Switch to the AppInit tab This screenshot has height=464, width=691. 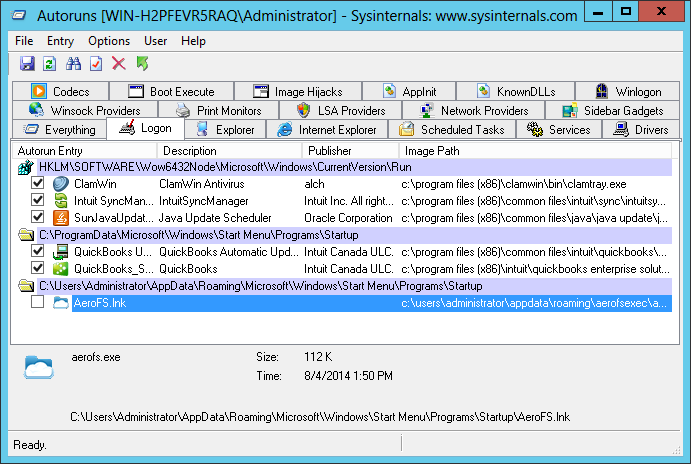click(x=409, y=92)
